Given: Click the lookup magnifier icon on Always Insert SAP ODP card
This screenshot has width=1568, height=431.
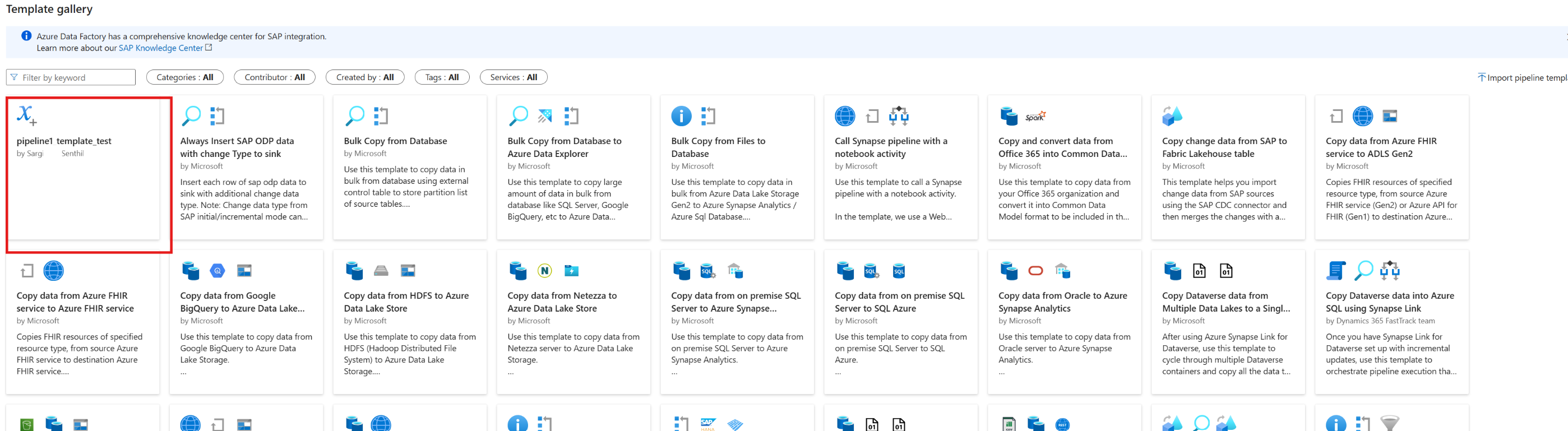Looking at the screenshot, I should coord(191,115).
